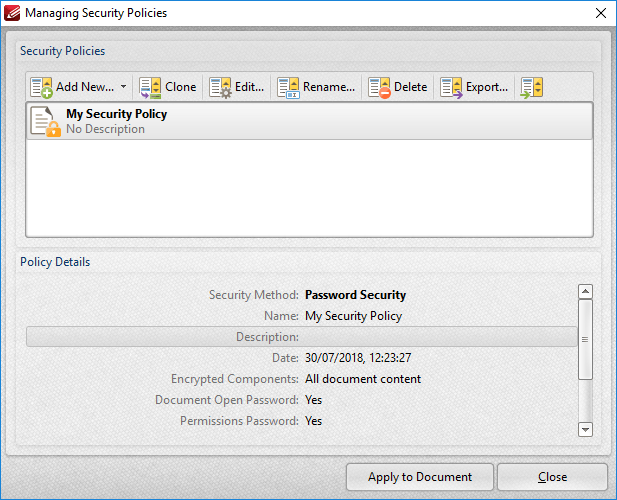Click the Name value My Security Policy in details
Image resolution: width=617 pixels, height=500 pixels.
click(x=353, y=316)
